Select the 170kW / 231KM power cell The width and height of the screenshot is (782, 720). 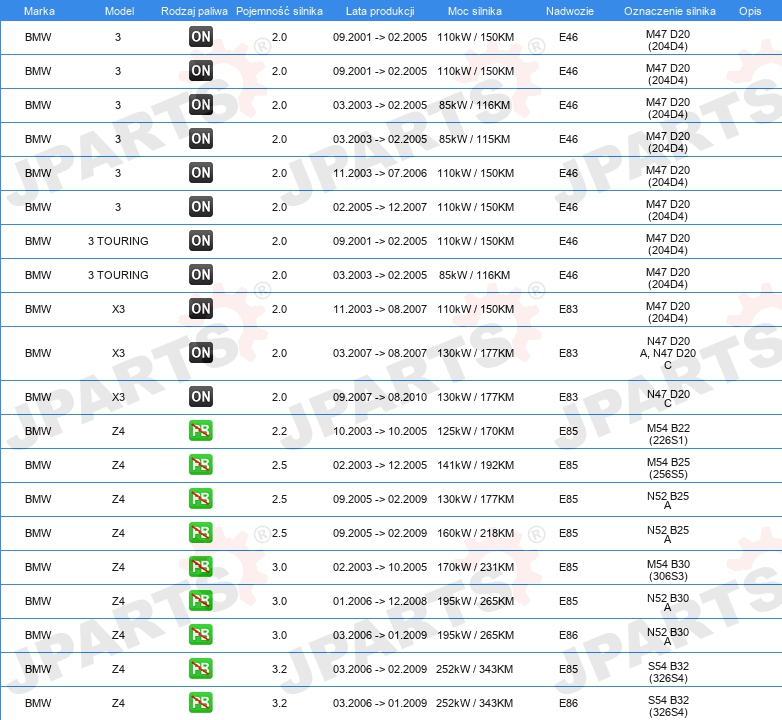[x=475, y=567]
